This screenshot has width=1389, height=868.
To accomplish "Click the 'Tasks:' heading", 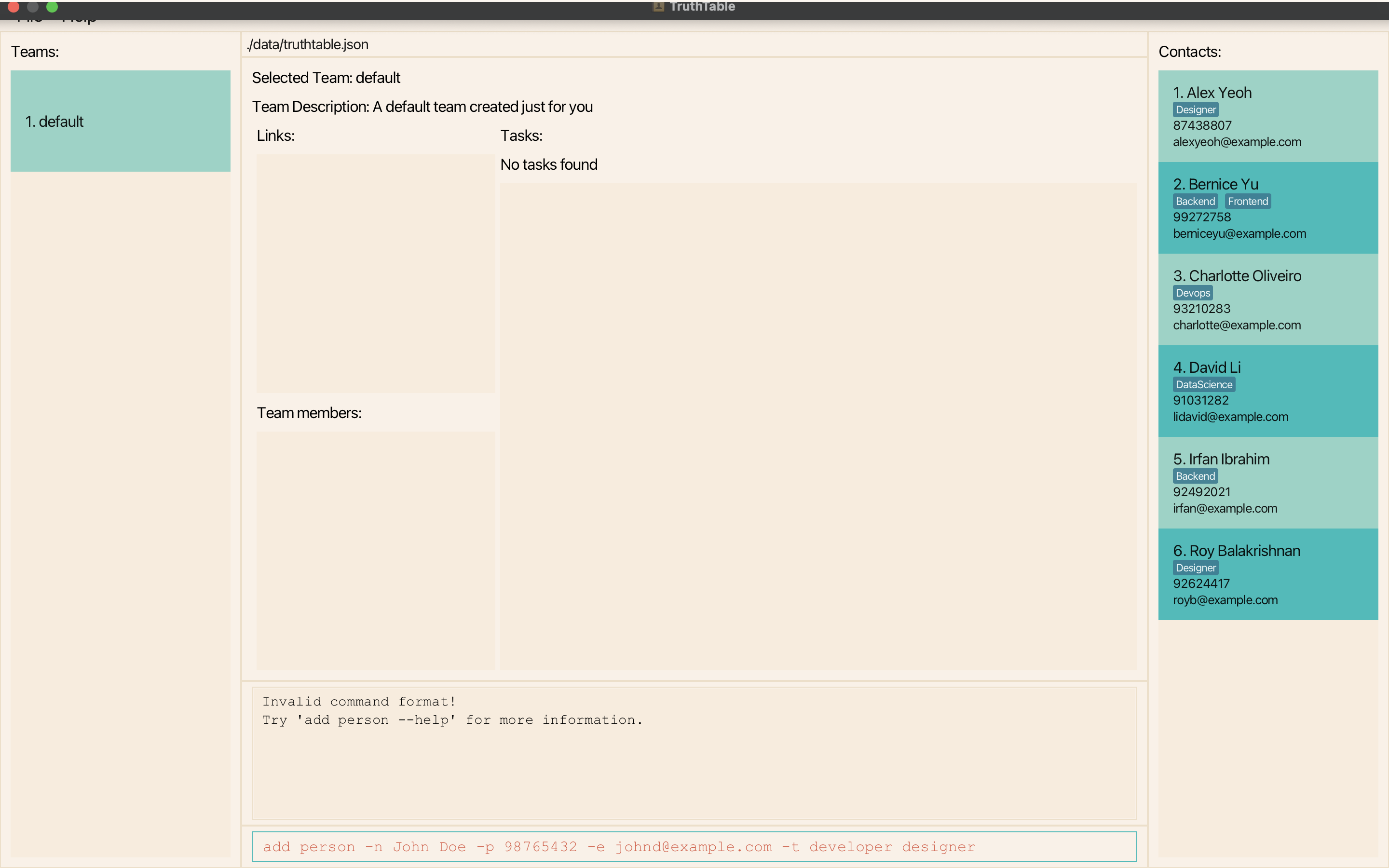I will [521, 136].
